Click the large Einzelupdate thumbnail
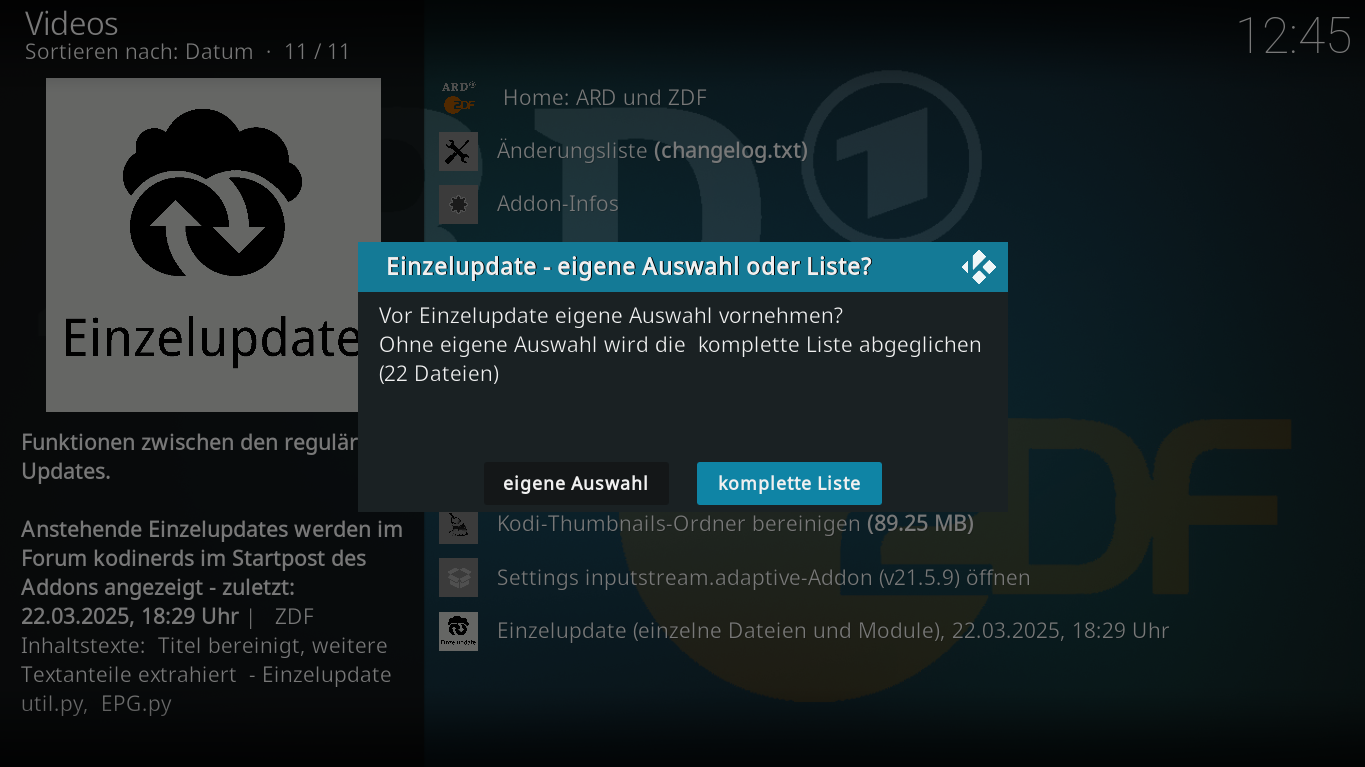The width and height of the screenshot is (1365, 767). point(213,245)
